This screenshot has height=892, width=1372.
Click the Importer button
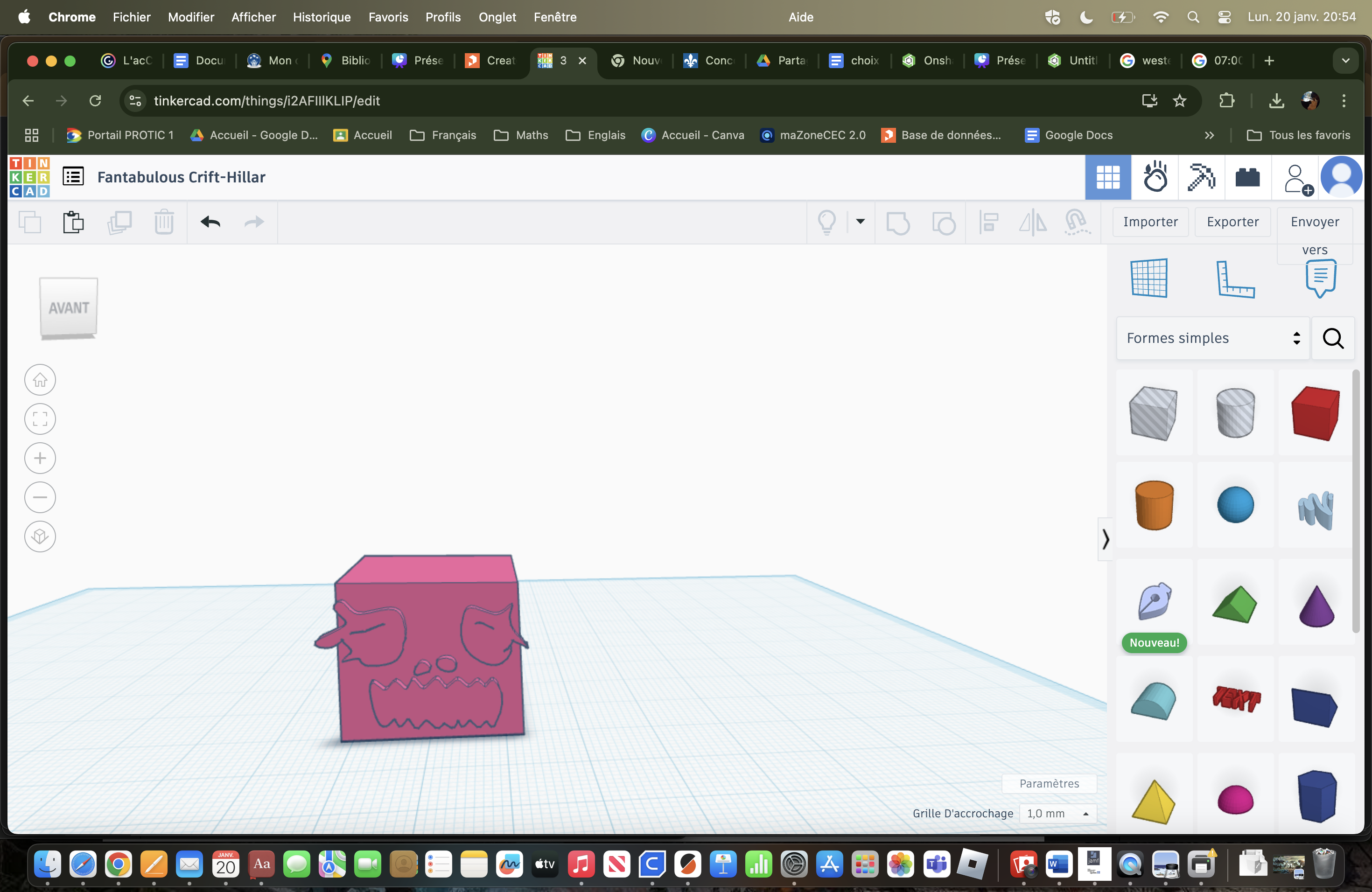(1150, 222)
